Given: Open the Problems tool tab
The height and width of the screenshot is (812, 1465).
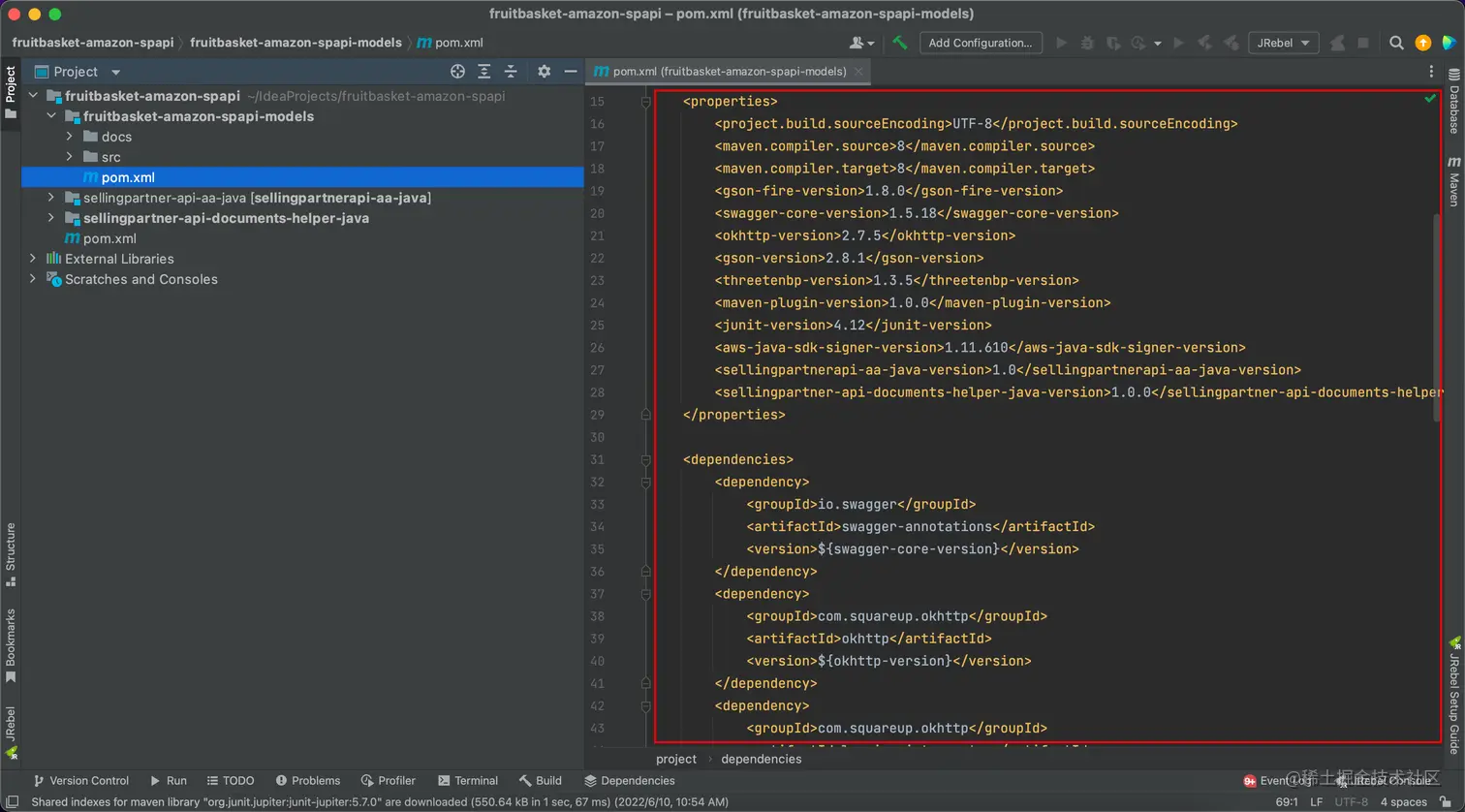Looking at the screenshot, I should point(307,780).
